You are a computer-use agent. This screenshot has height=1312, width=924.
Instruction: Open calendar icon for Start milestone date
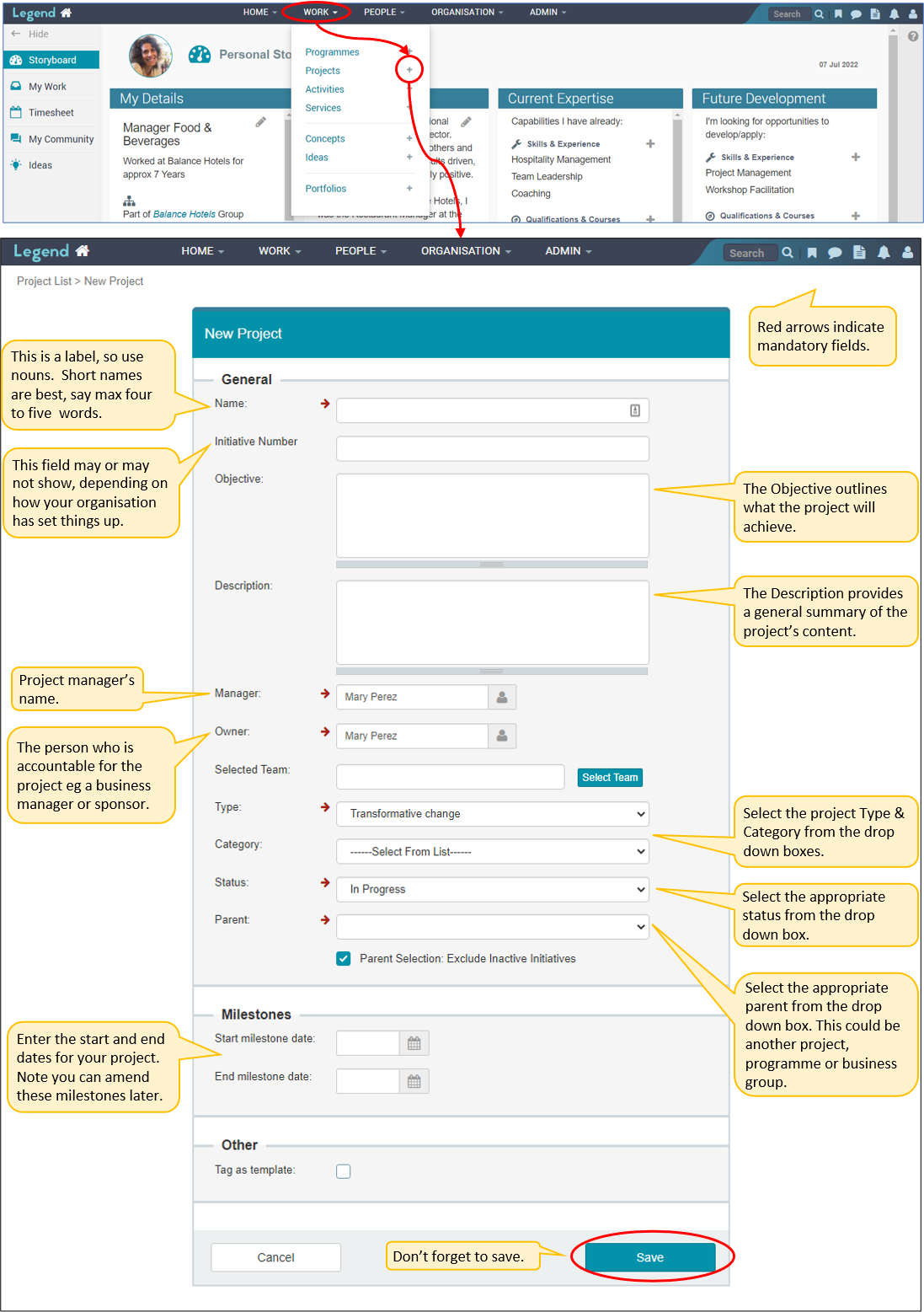414,1043
